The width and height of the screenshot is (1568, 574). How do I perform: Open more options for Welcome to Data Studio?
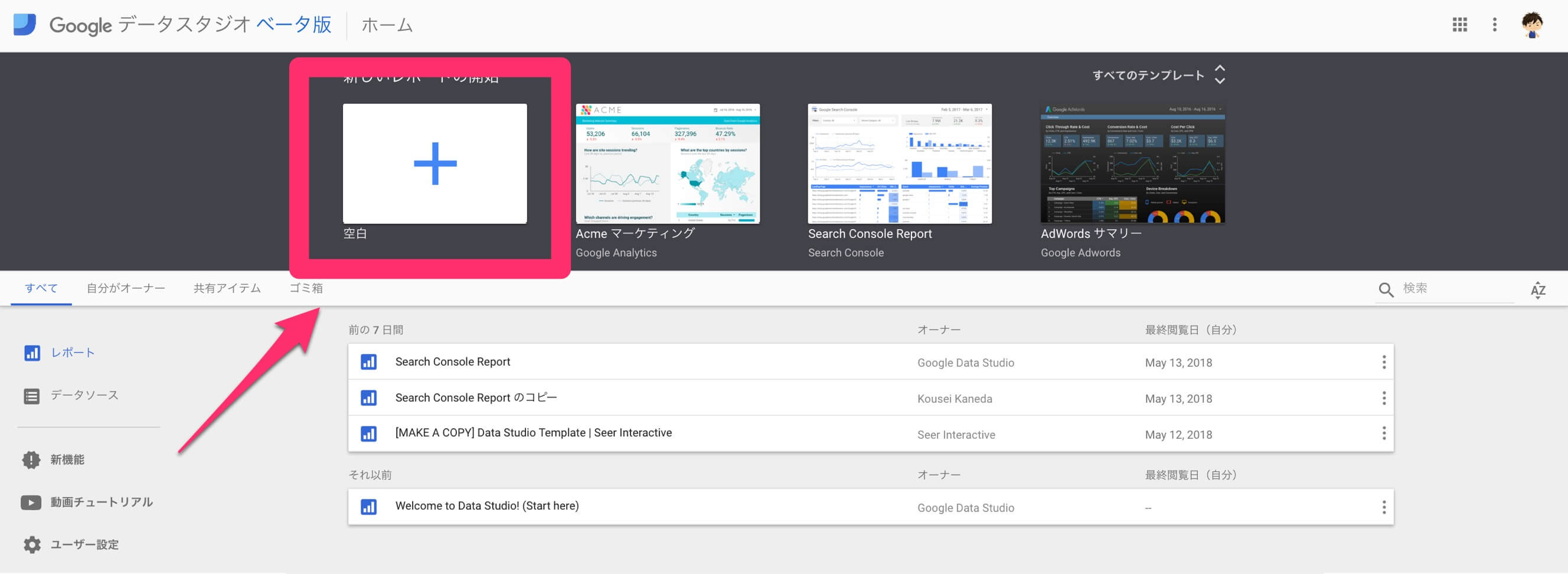1384,507
